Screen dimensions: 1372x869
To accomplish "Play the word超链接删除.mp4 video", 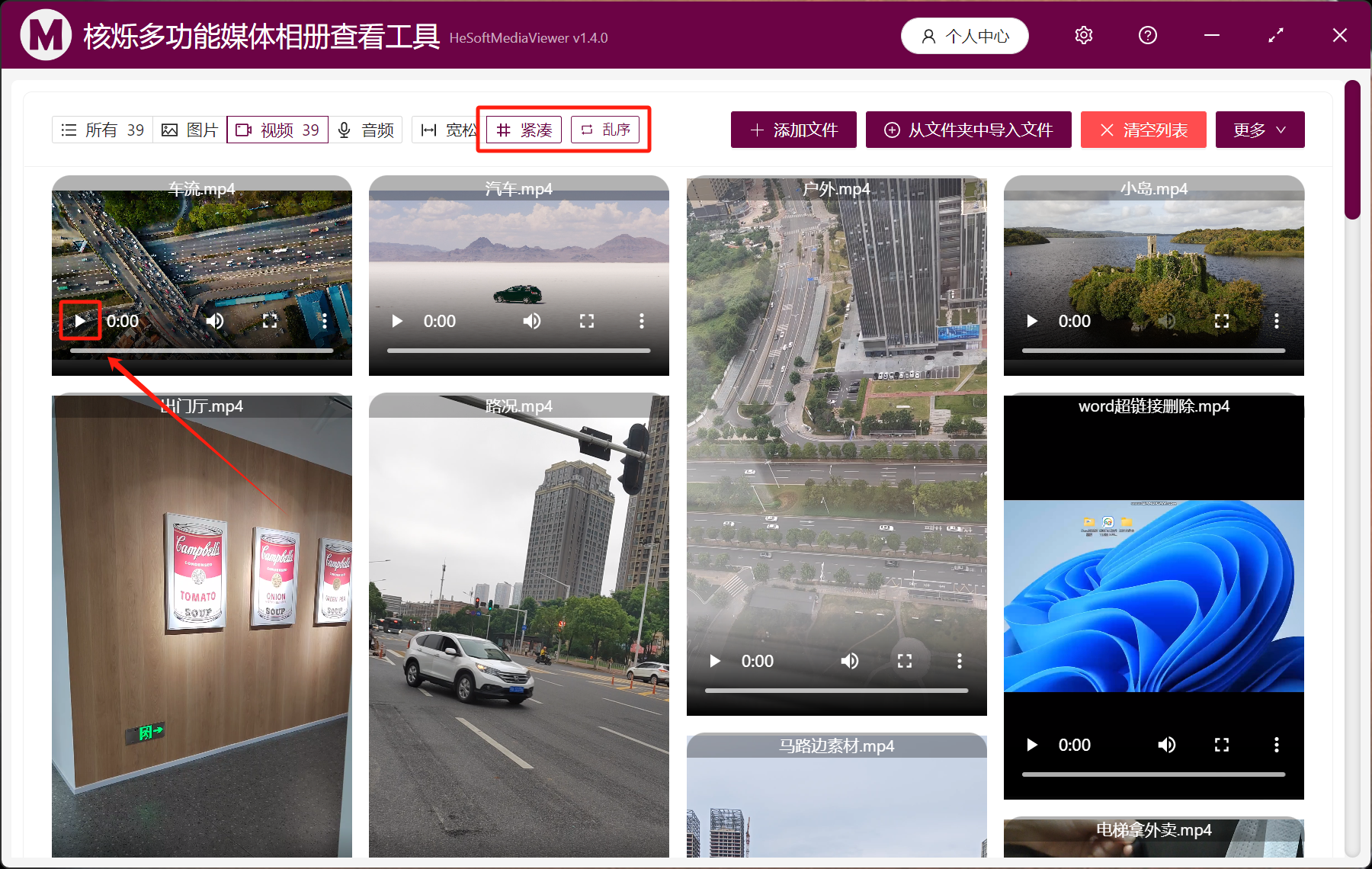I will pyautogui.click(x=1031, y=745).
